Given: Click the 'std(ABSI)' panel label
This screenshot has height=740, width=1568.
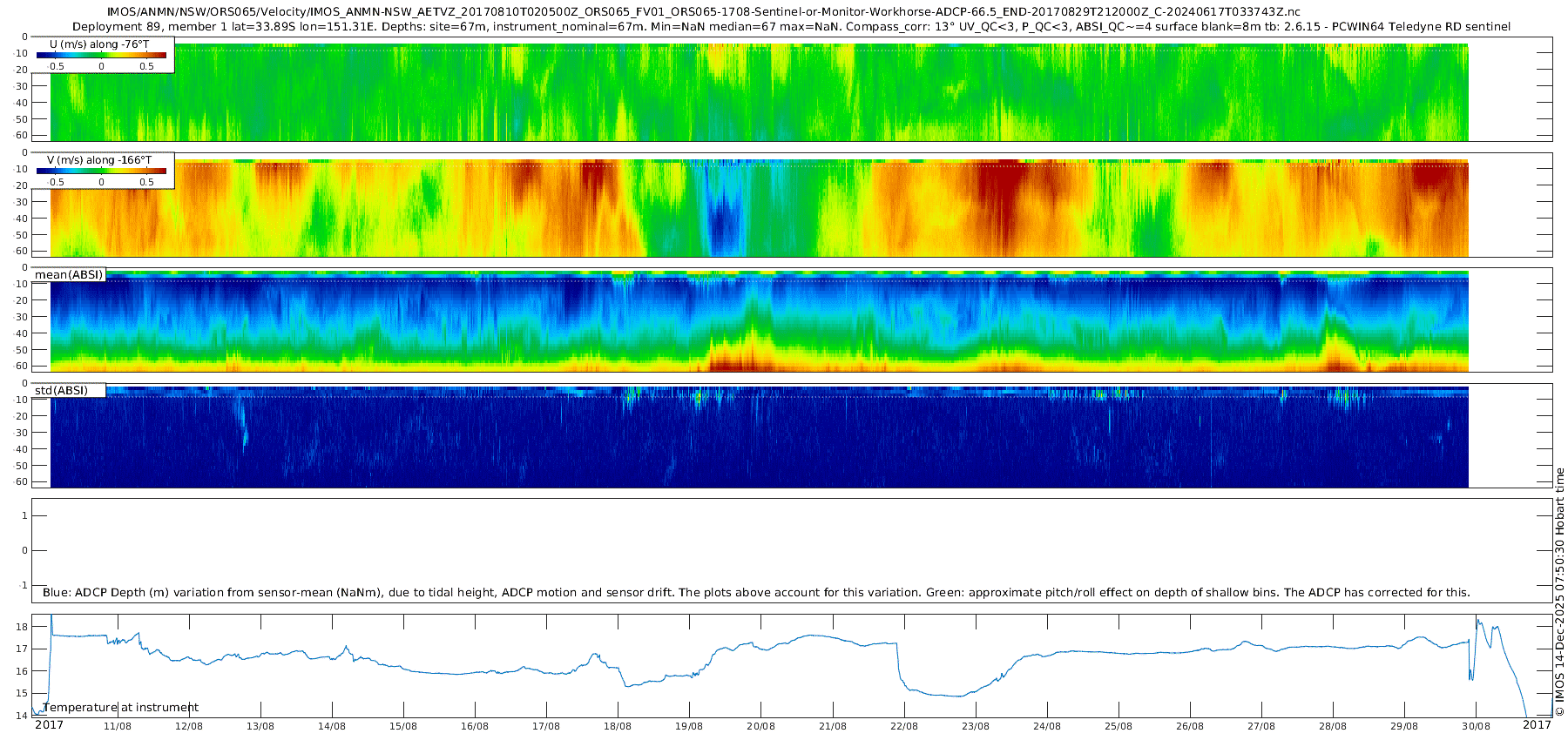Looking at the screenshot, I should 61,390.
